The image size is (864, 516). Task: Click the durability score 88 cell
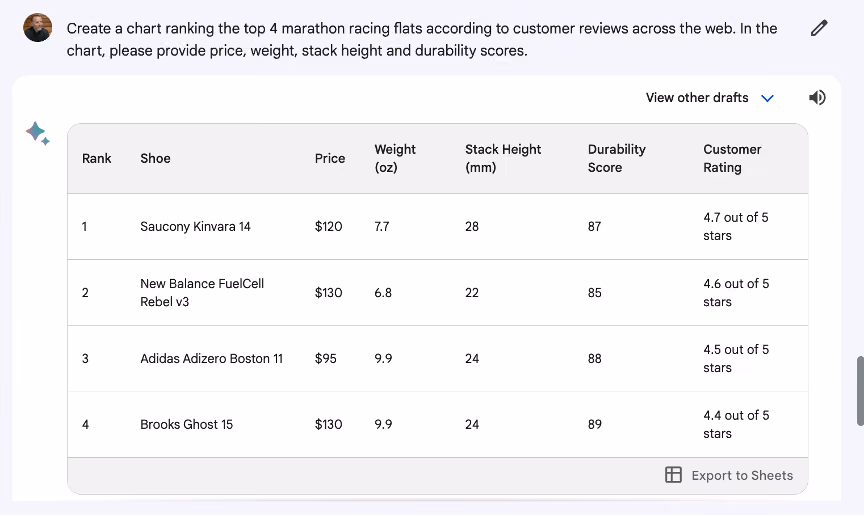point(595,358)
